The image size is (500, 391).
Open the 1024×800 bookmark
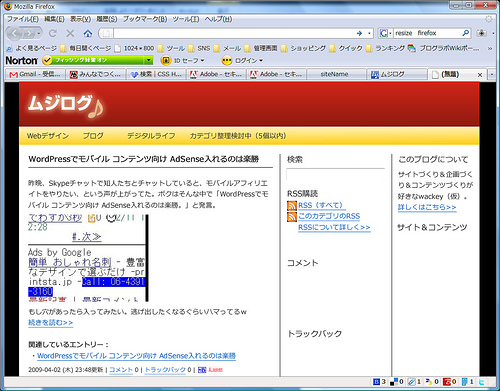point(134,48)
